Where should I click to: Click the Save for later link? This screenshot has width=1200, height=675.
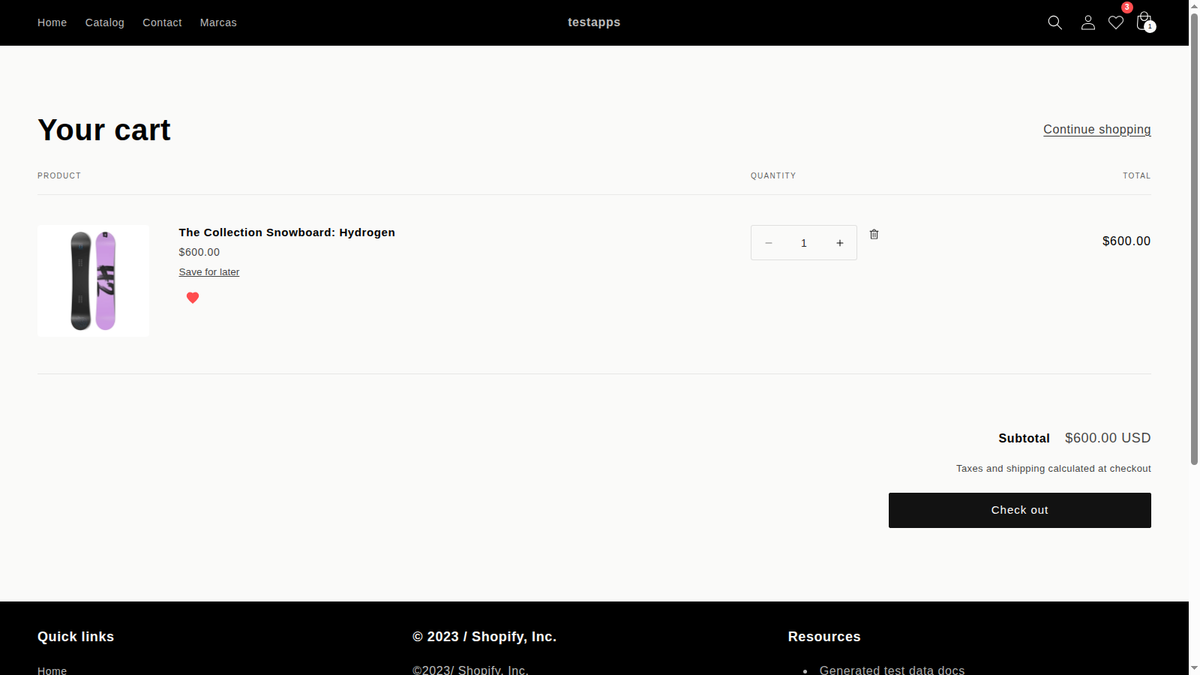209,272
